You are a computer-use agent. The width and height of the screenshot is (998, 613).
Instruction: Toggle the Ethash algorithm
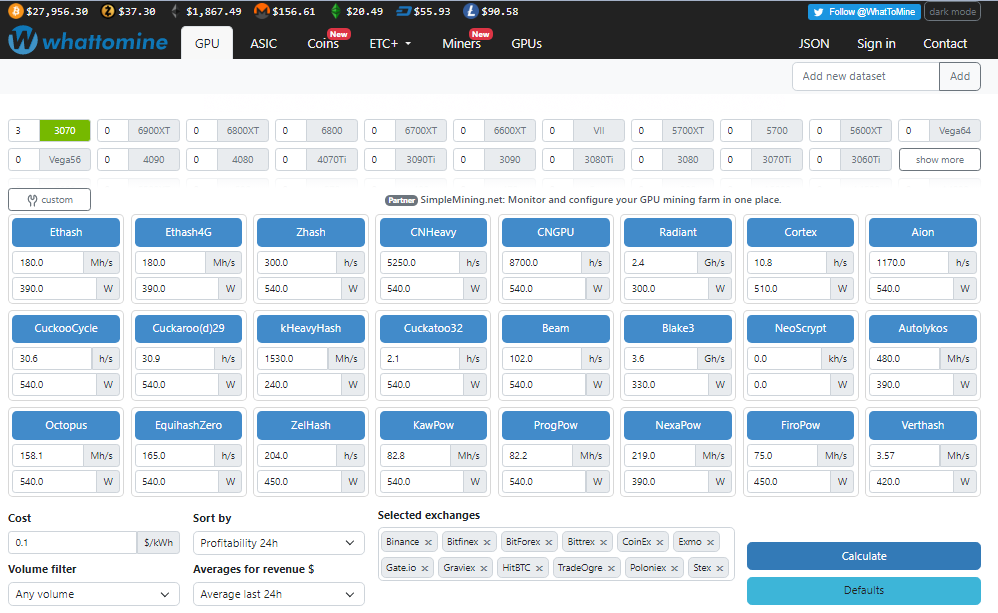(66, 232)
